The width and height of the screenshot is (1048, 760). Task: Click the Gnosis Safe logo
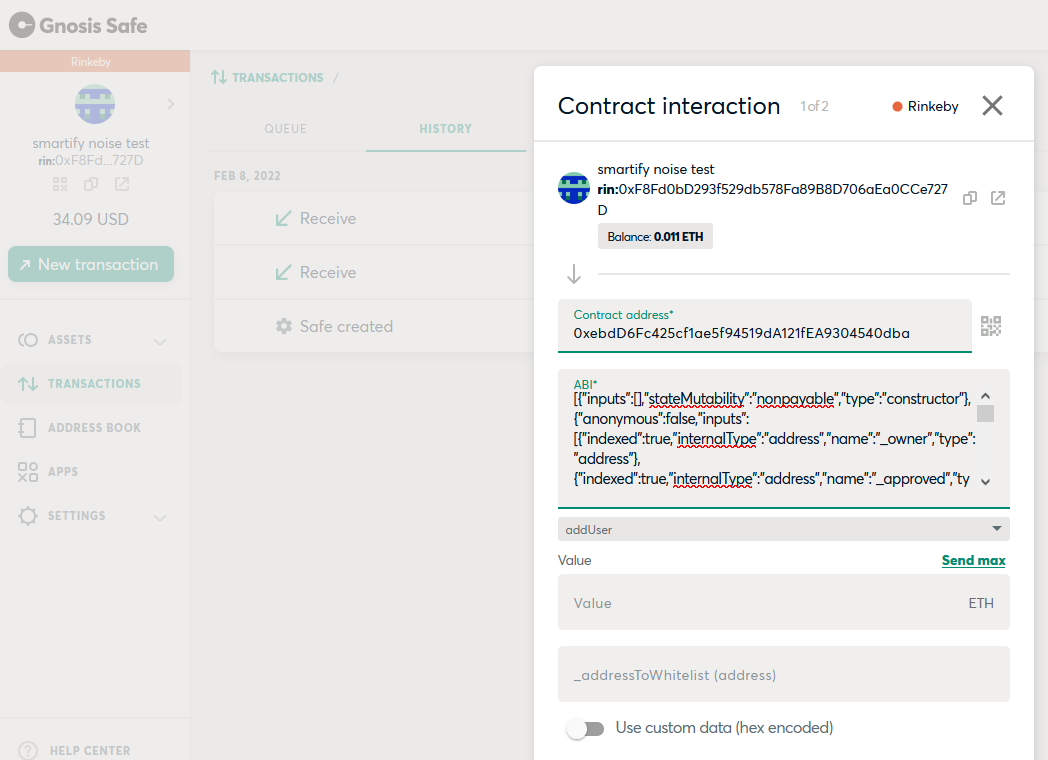tap(78, 25)
